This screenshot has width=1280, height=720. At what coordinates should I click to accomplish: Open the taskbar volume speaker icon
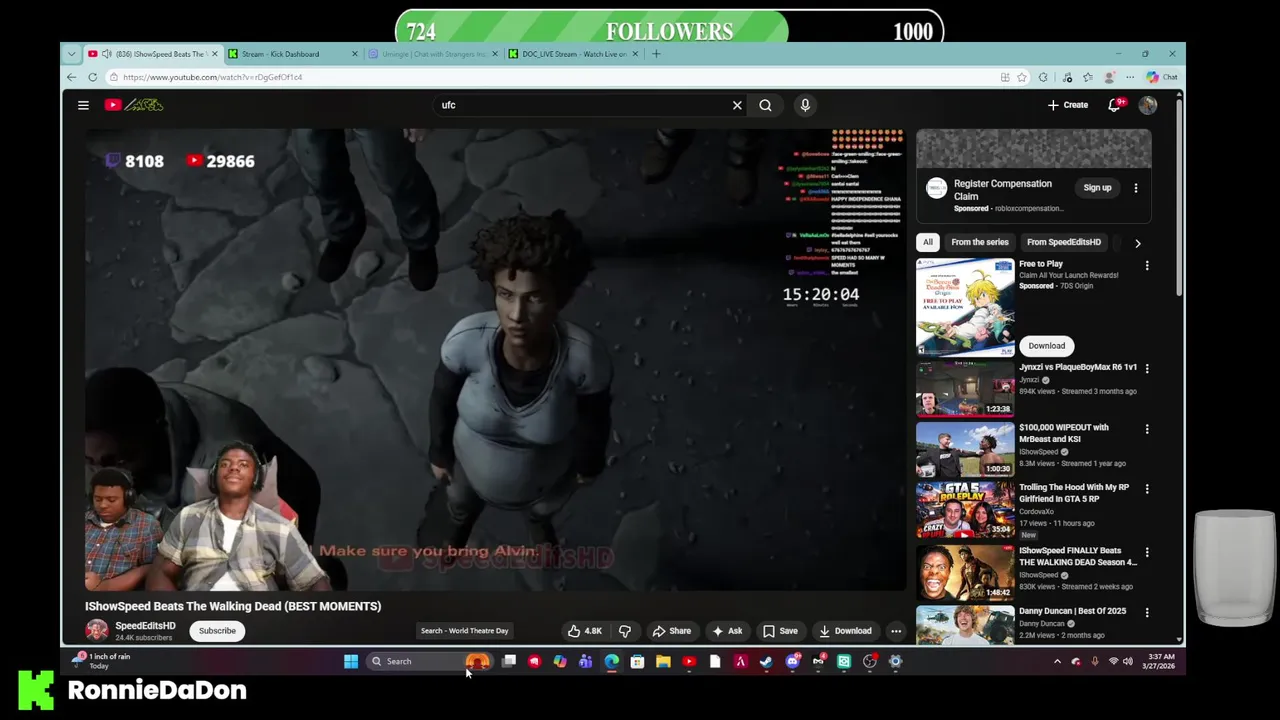point(1128,661)
